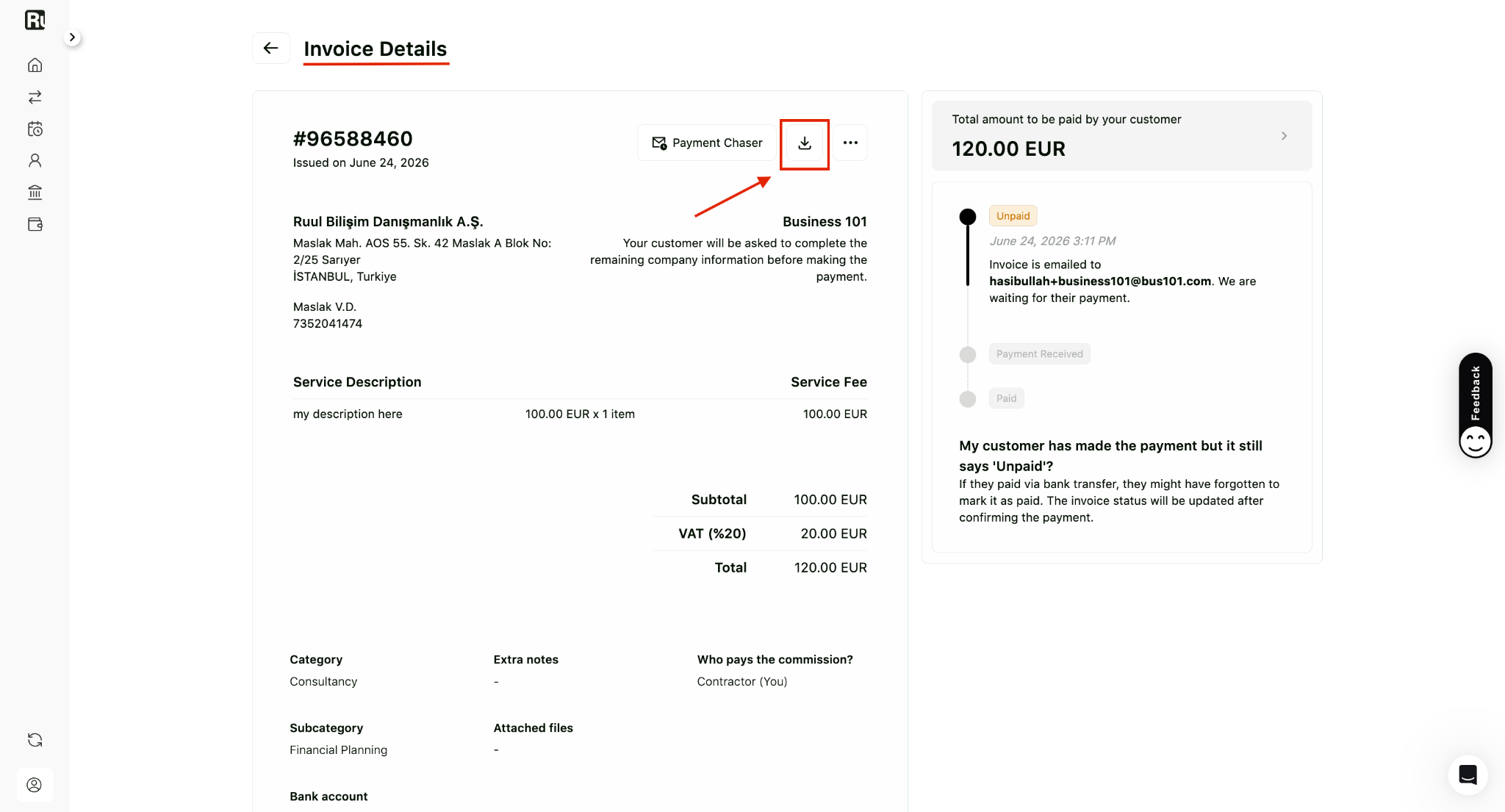Click 'Issued on June 24, 2026' text
The width and height of the screenshot is (1505, 812).
pos(361,162)
